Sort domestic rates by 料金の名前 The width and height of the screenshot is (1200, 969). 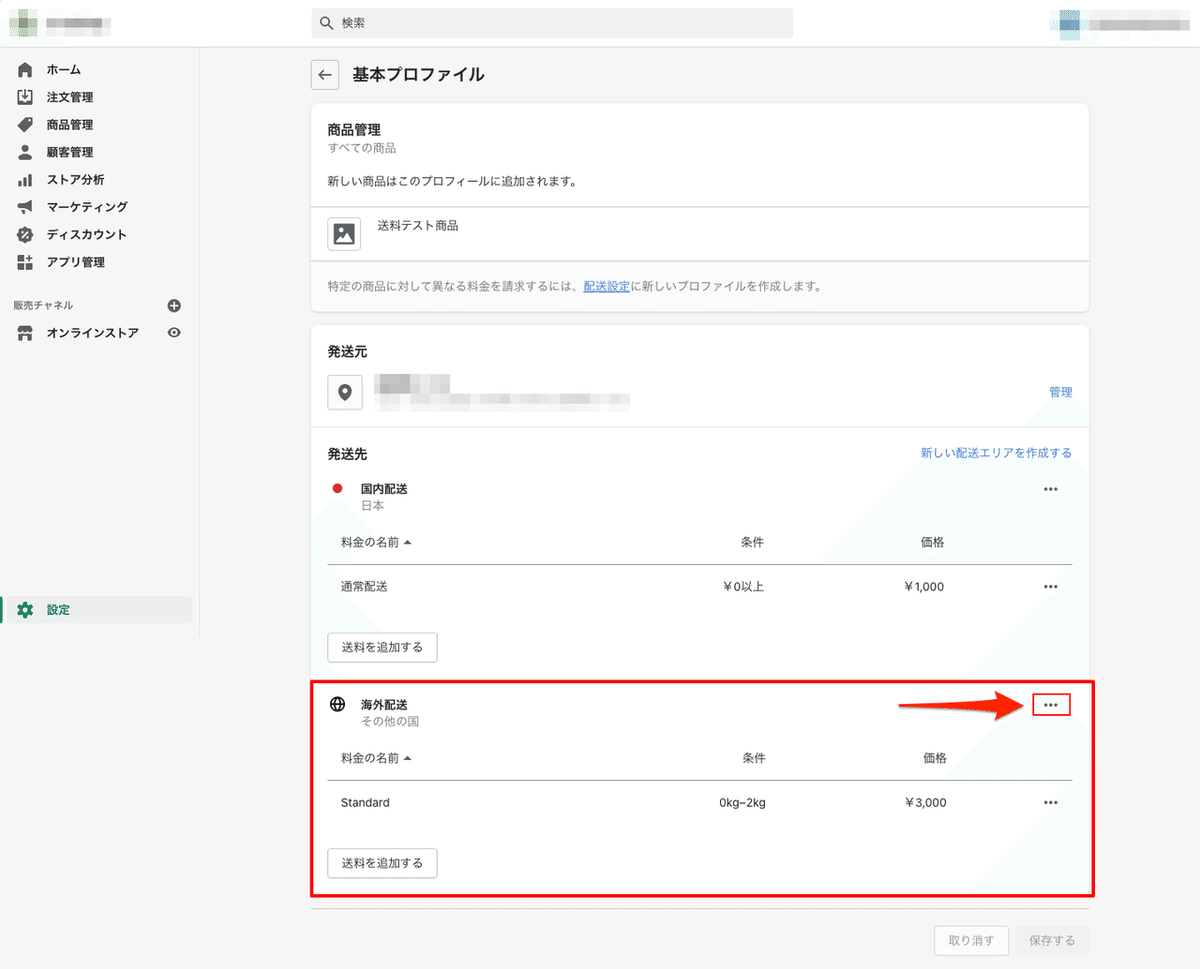pyautogui.click(x=376, y=542)
